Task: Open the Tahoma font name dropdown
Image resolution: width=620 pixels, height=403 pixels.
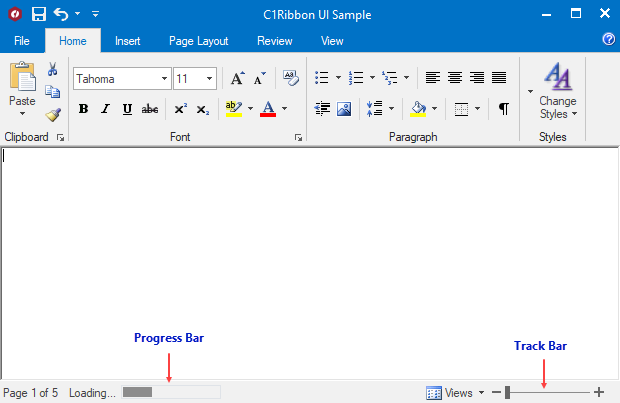Action: point(164,79)
